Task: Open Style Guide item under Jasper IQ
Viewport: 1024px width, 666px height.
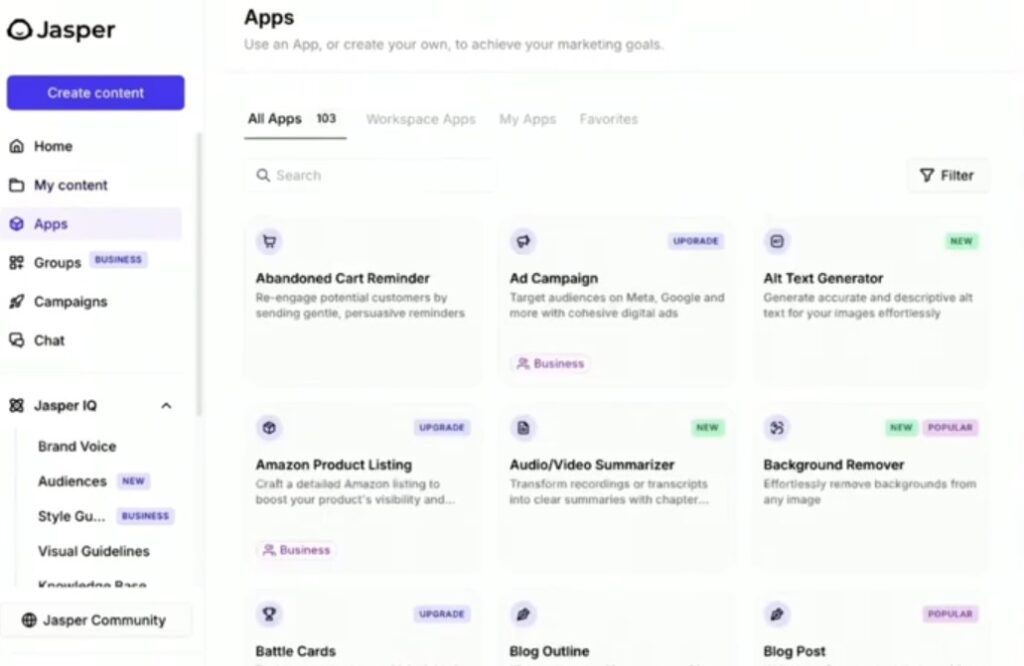Action: tap(71, 516)
